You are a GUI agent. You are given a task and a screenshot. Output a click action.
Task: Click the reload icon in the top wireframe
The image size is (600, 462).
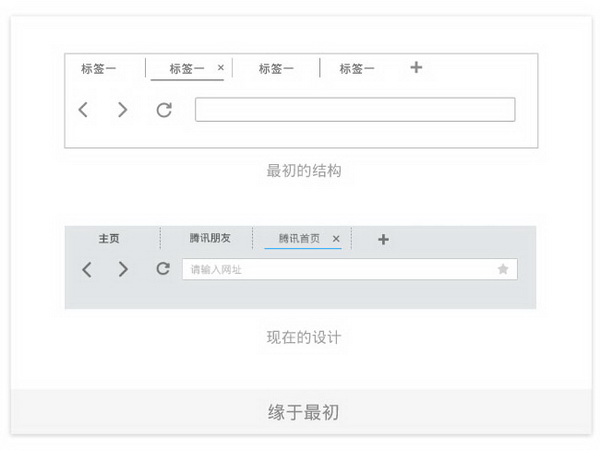[164, 110]
